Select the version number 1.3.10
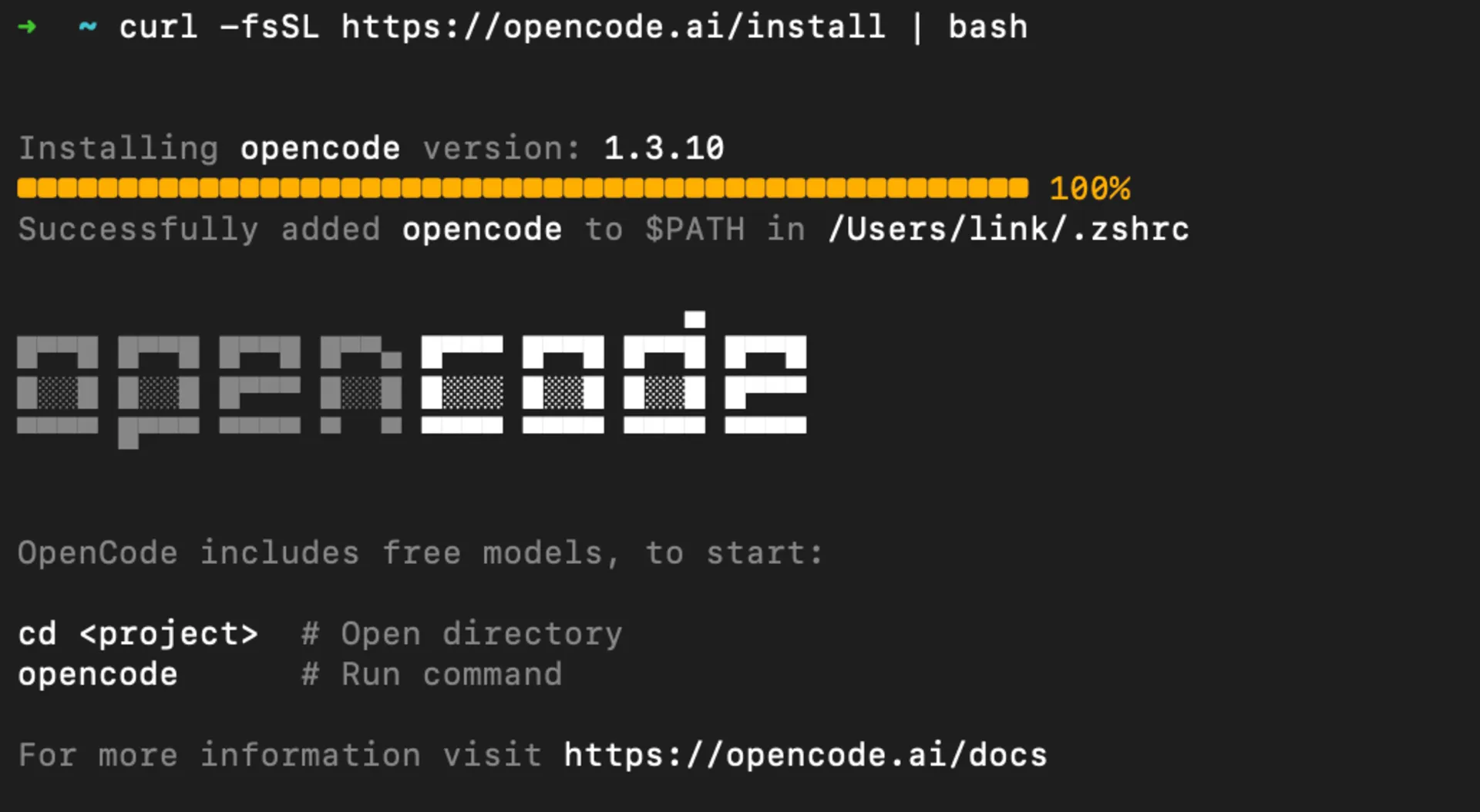The height and width of the screenshot is (812, 1480). click(663, 147)
